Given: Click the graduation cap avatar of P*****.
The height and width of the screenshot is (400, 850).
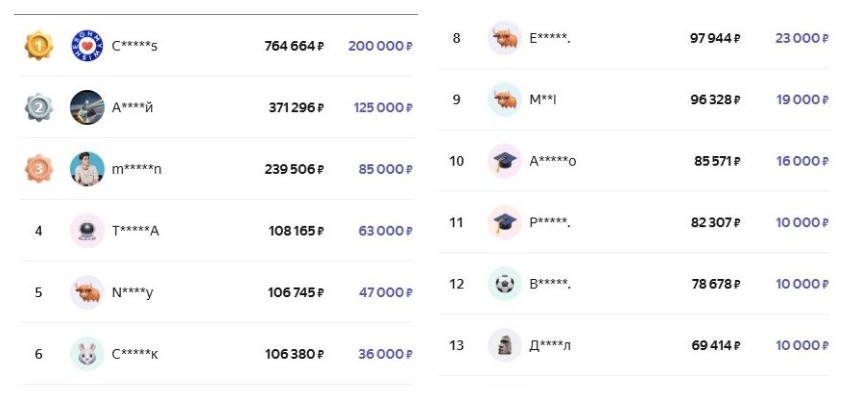Looking at the screenshot, I should tap(505, 222).
